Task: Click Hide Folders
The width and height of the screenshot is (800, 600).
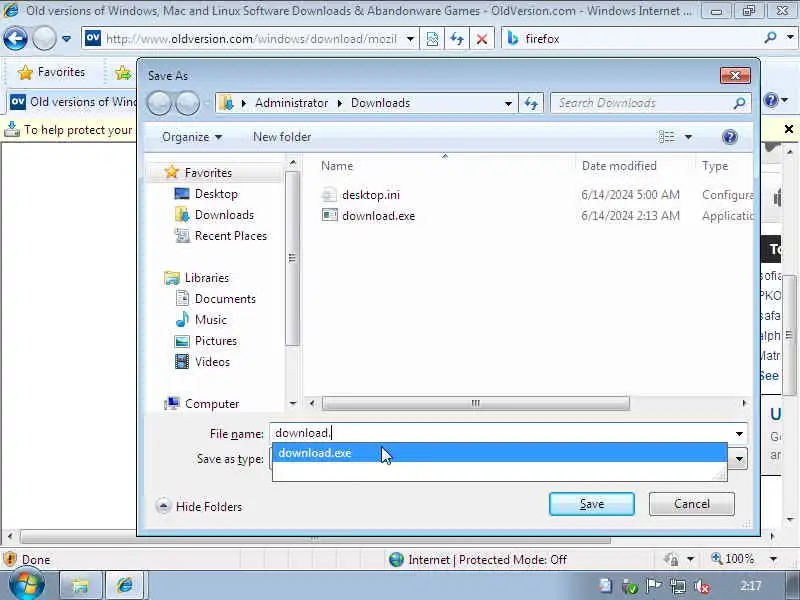Action: coord(199,507)
